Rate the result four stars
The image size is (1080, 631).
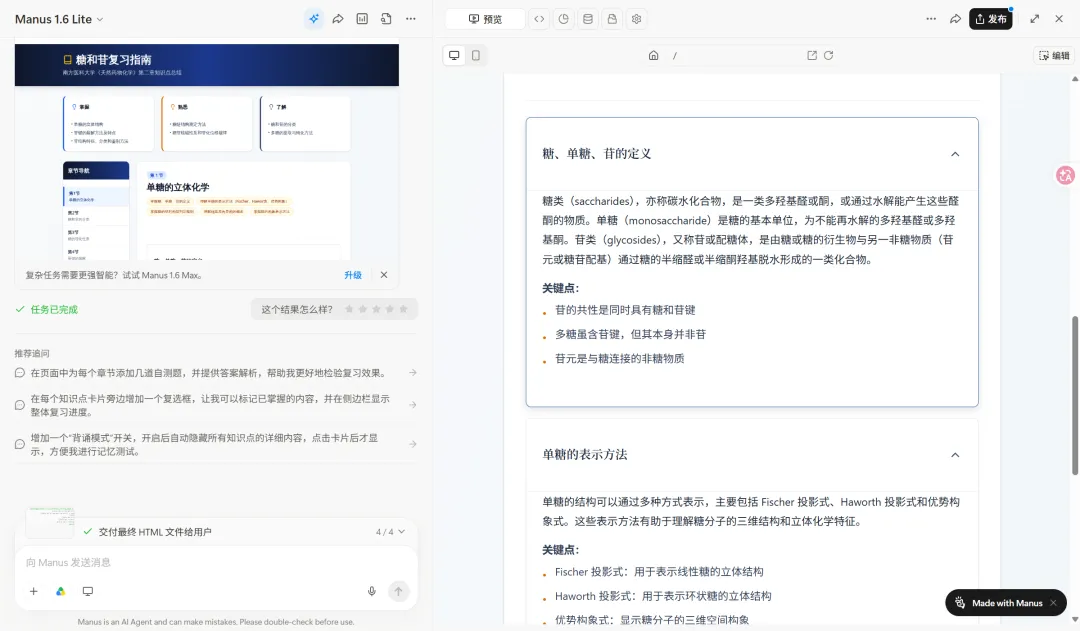click(x=390, y=309)
